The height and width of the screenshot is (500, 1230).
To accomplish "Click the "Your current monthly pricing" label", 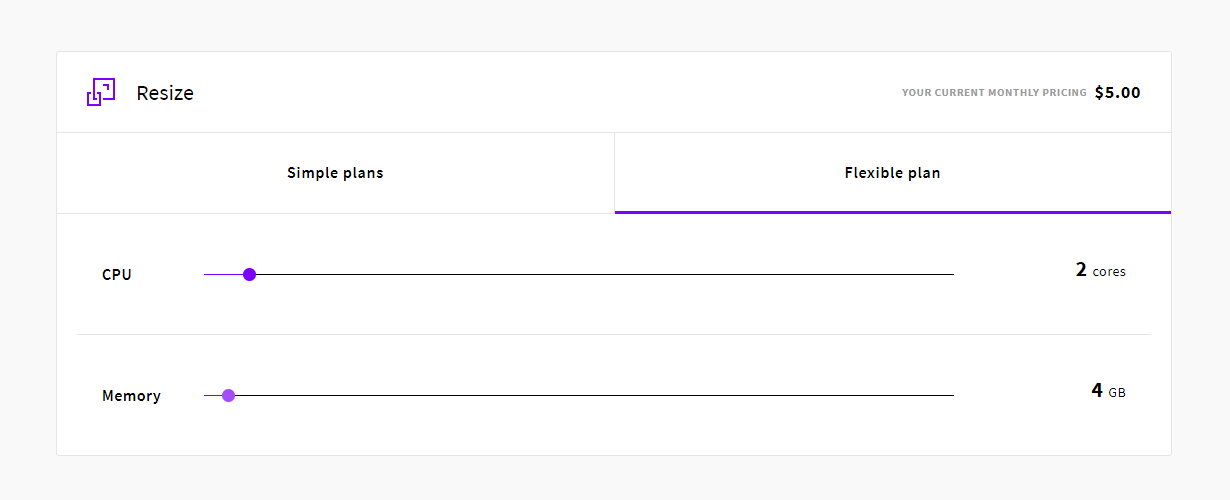I will [994, 93].
